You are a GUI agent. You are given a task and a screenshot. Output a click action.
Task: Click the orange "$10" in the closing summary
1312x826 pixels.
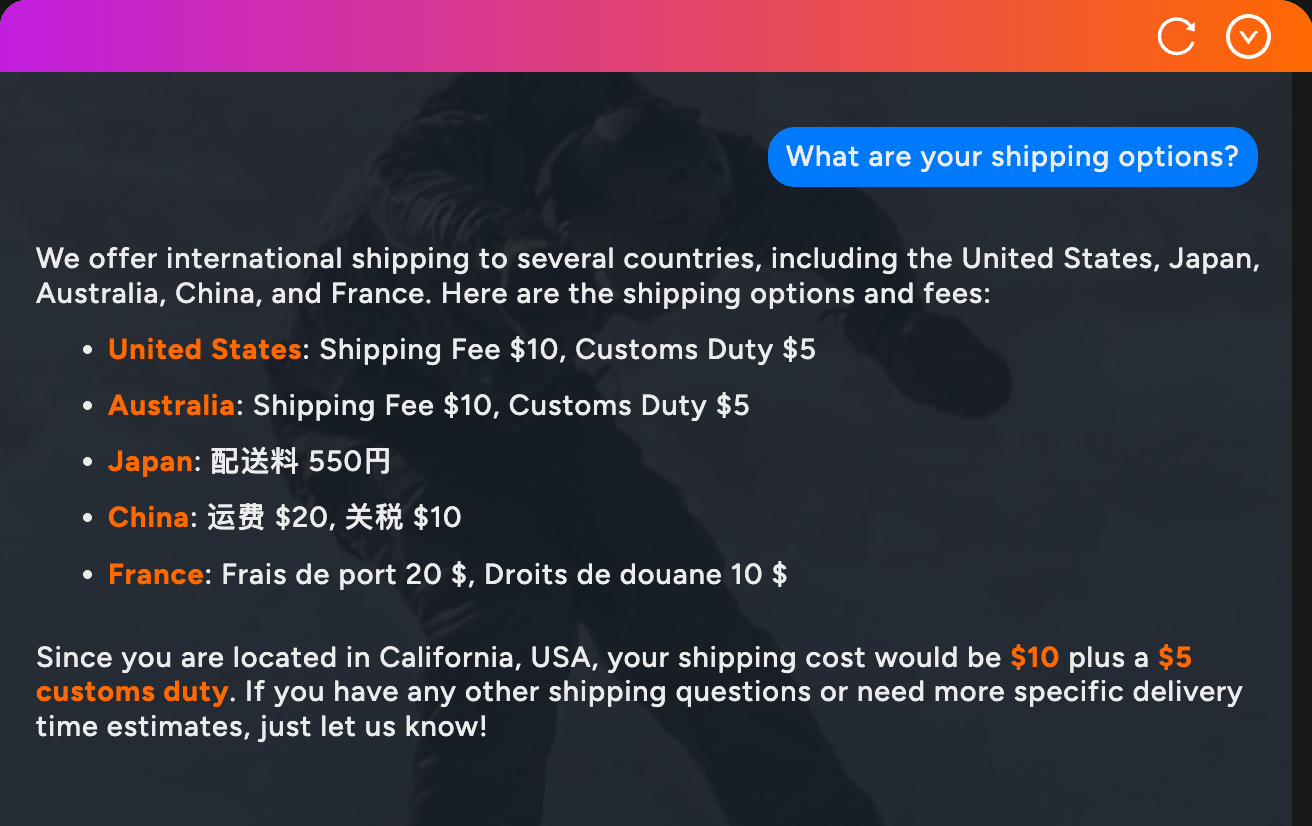pos(1034,657)
